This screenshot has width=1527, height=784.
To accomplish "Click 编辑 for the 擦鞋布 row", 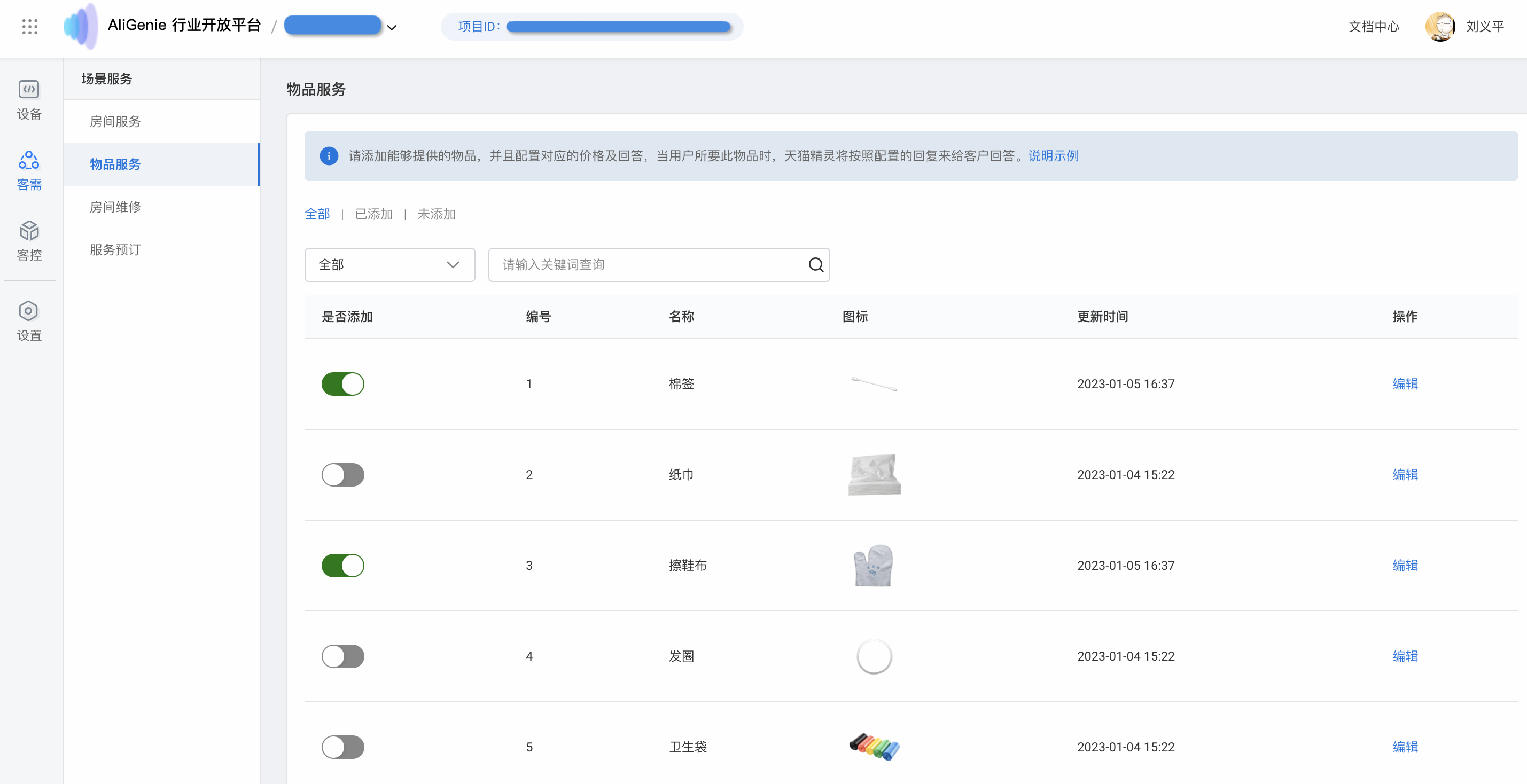I will tap(1405, 566).
